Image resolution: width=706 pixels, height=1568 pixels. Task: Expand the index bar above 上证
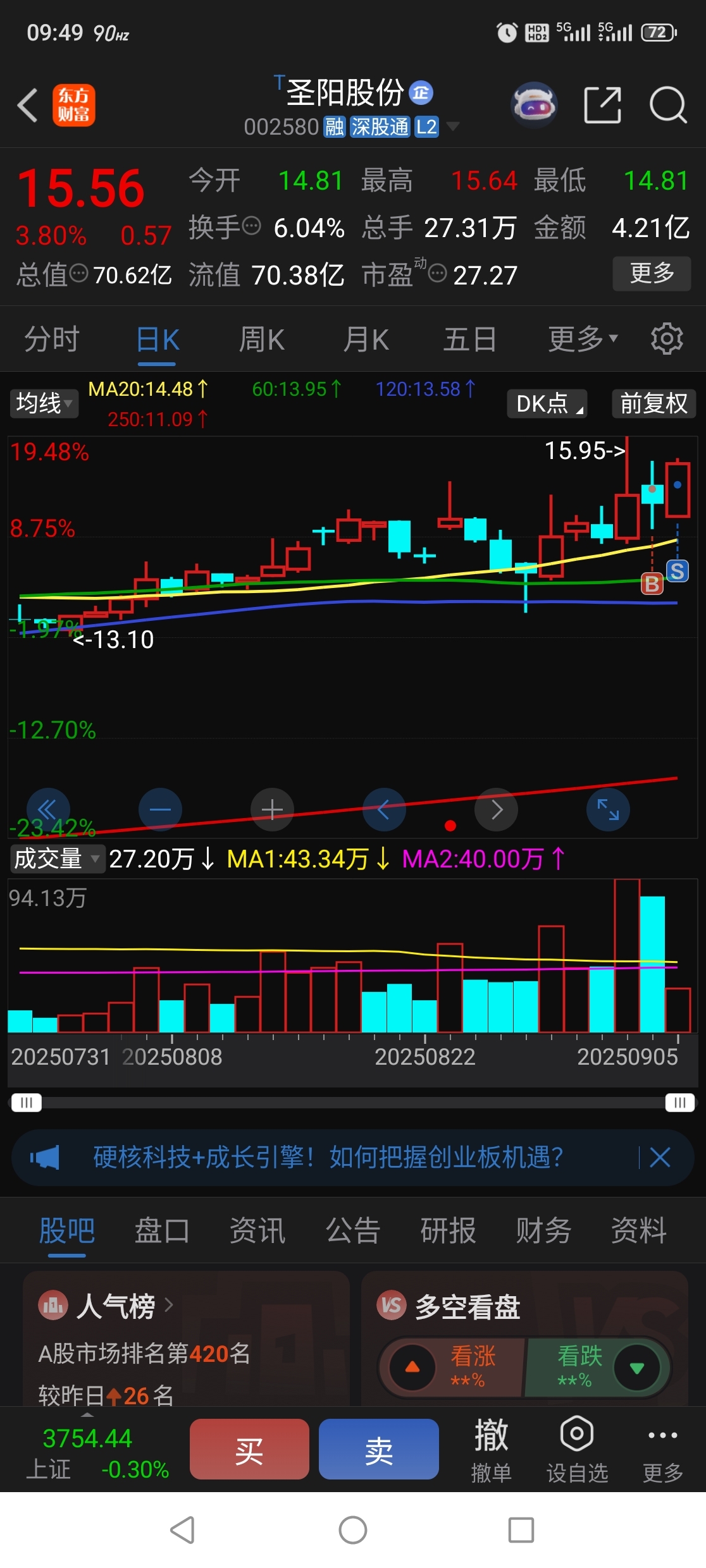click(x=88, y=1414)
